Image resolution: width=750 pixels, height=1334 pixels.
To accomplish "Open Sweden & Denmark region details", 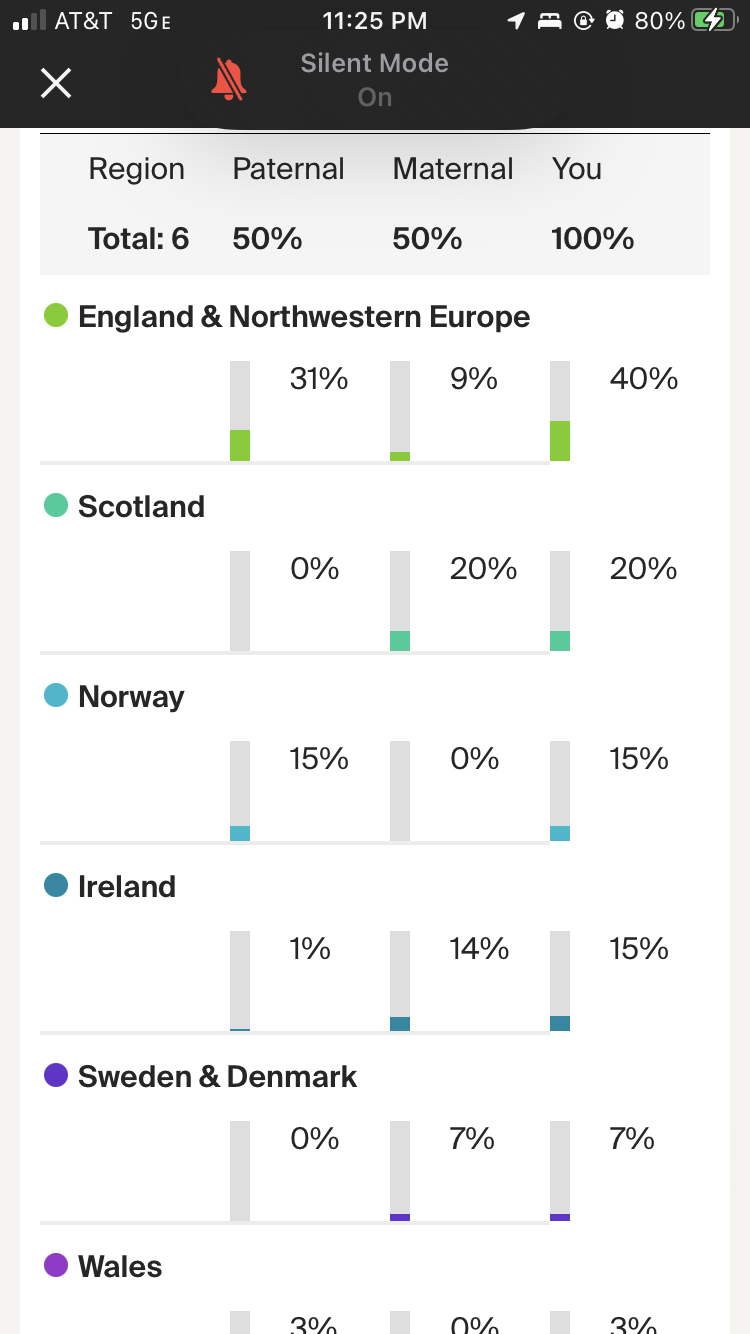I will click(217, 1077).
